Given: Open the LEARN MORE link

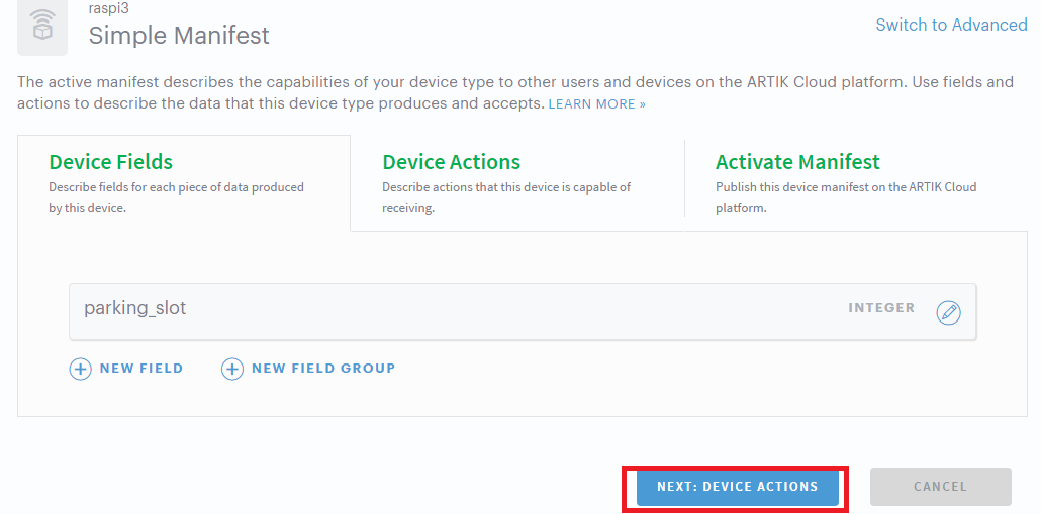Looking at the screenshot, I should 596,104.
